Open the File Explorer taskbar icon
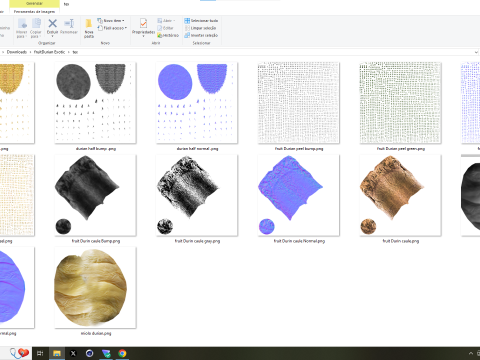 click(57, 353)
